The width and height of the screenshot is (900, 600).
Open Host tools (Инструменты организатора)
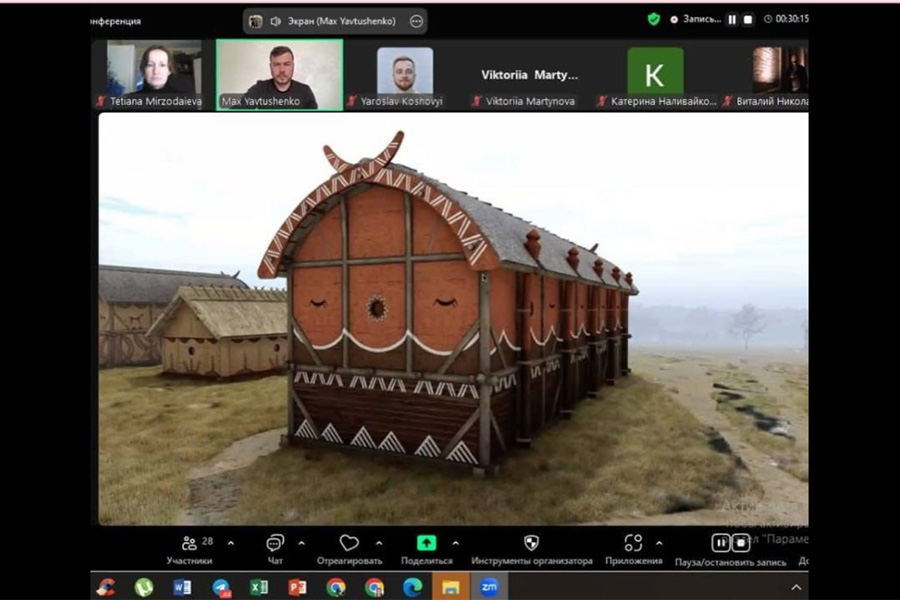pyautogui.click(x=531, y=543)
